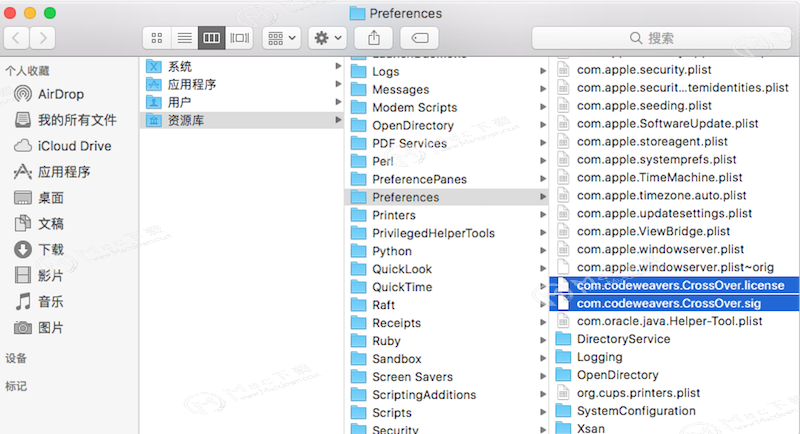
Task: Click the 搜索 search field
Action: pos(661,38)
